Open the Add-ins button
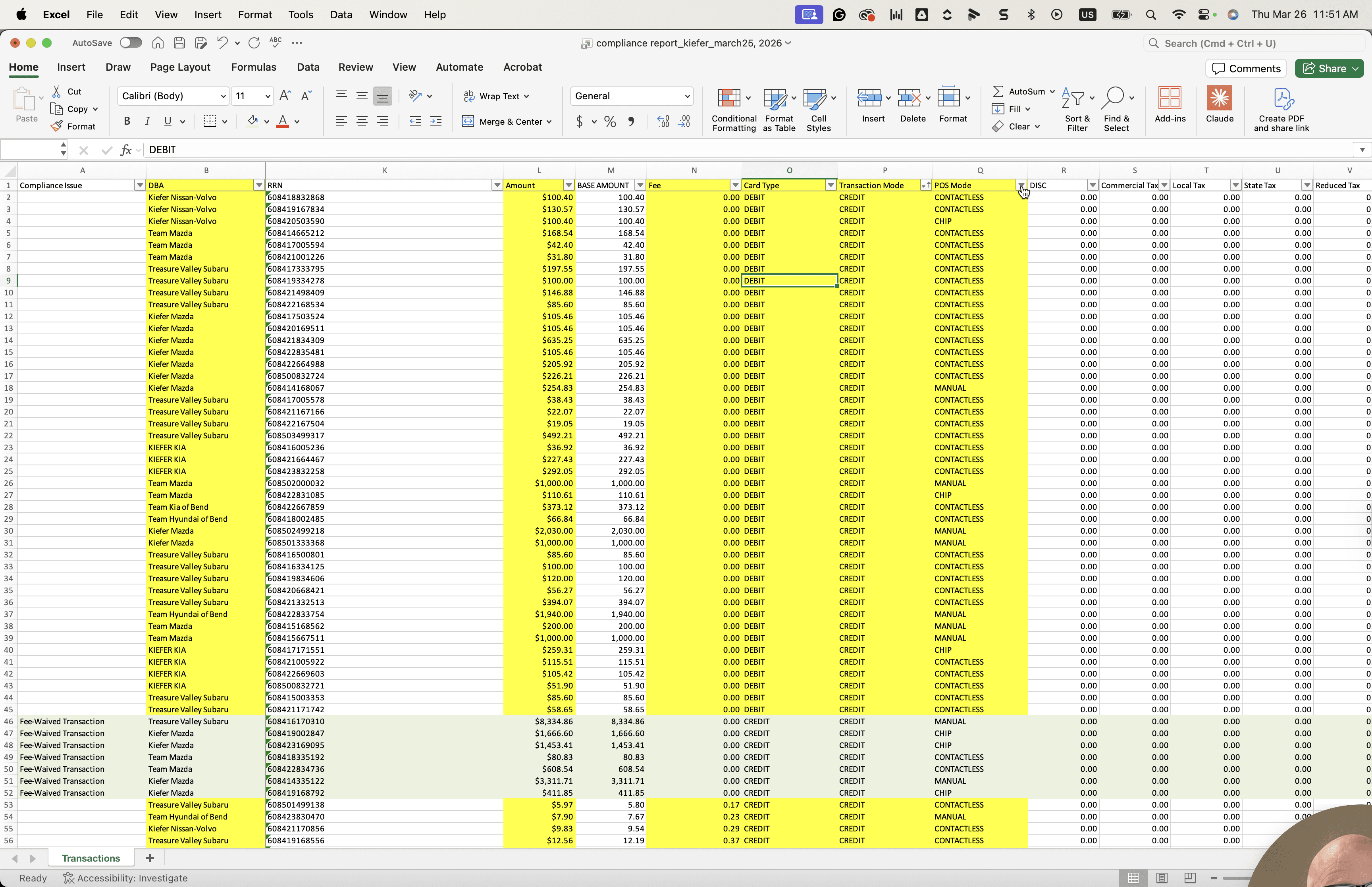The height and width of the screenshot is (887, 1372). (1170, 105)
